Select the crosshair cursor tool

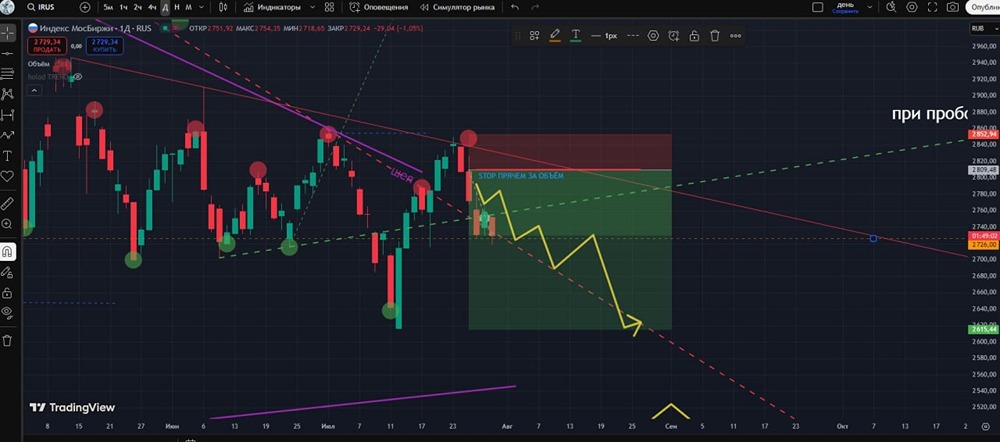point(8,32)
